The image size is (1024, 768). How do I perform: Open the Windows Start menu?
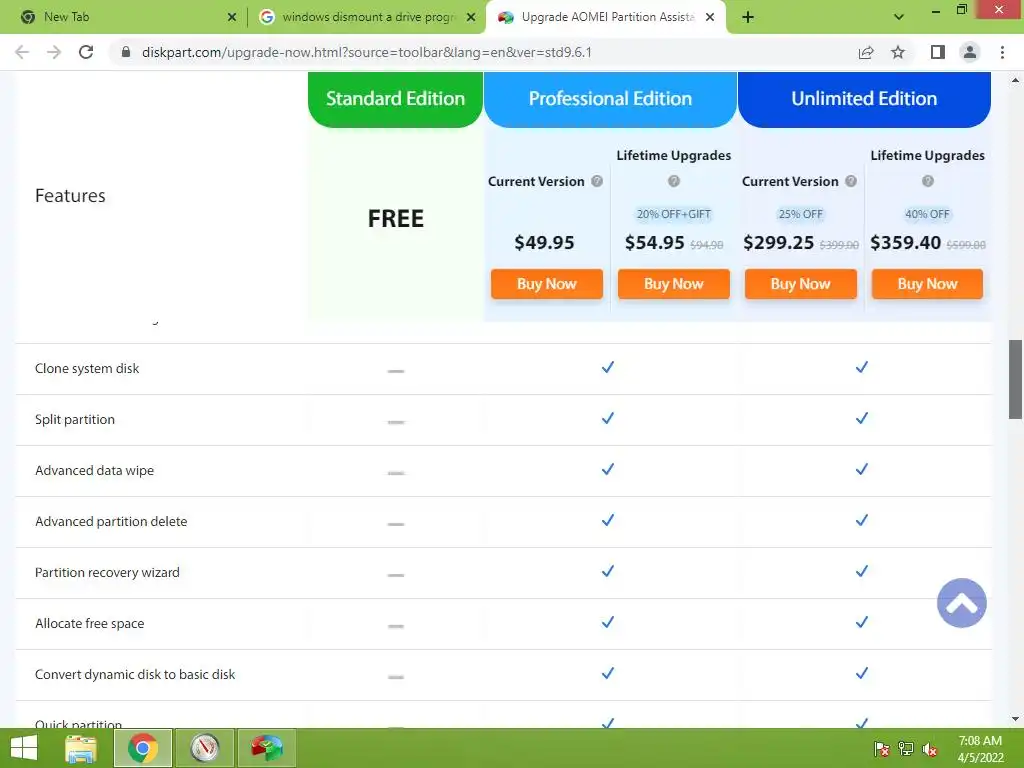24,748
